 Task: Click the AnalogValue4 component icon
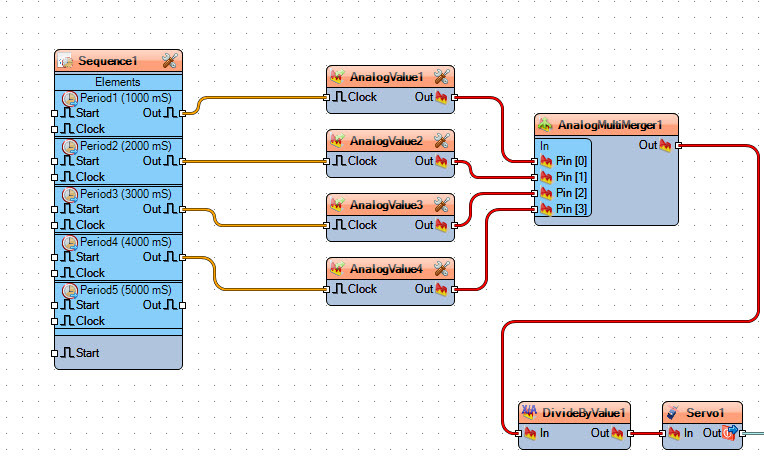pyautogui.click(x=337, y=269)
